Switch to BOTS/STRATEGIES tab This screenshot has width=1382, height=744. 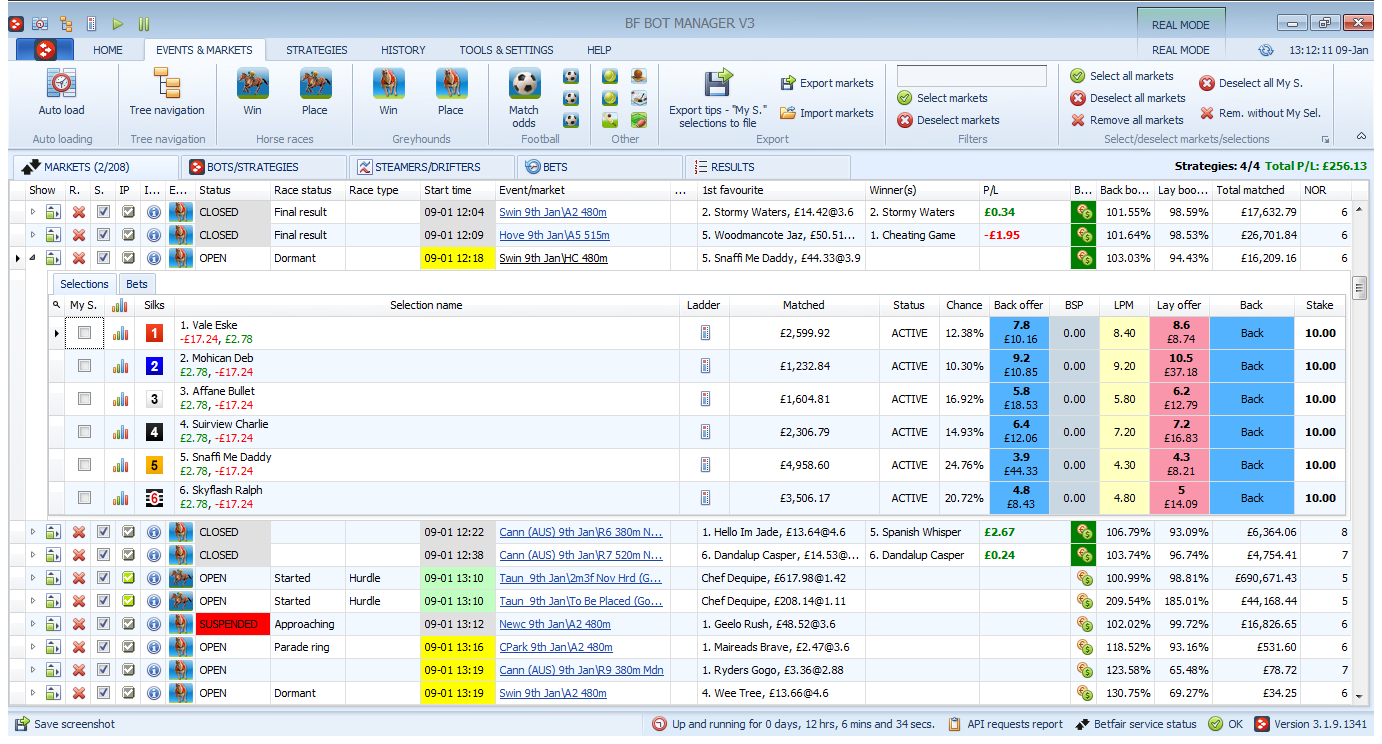(x=263, y=167)
